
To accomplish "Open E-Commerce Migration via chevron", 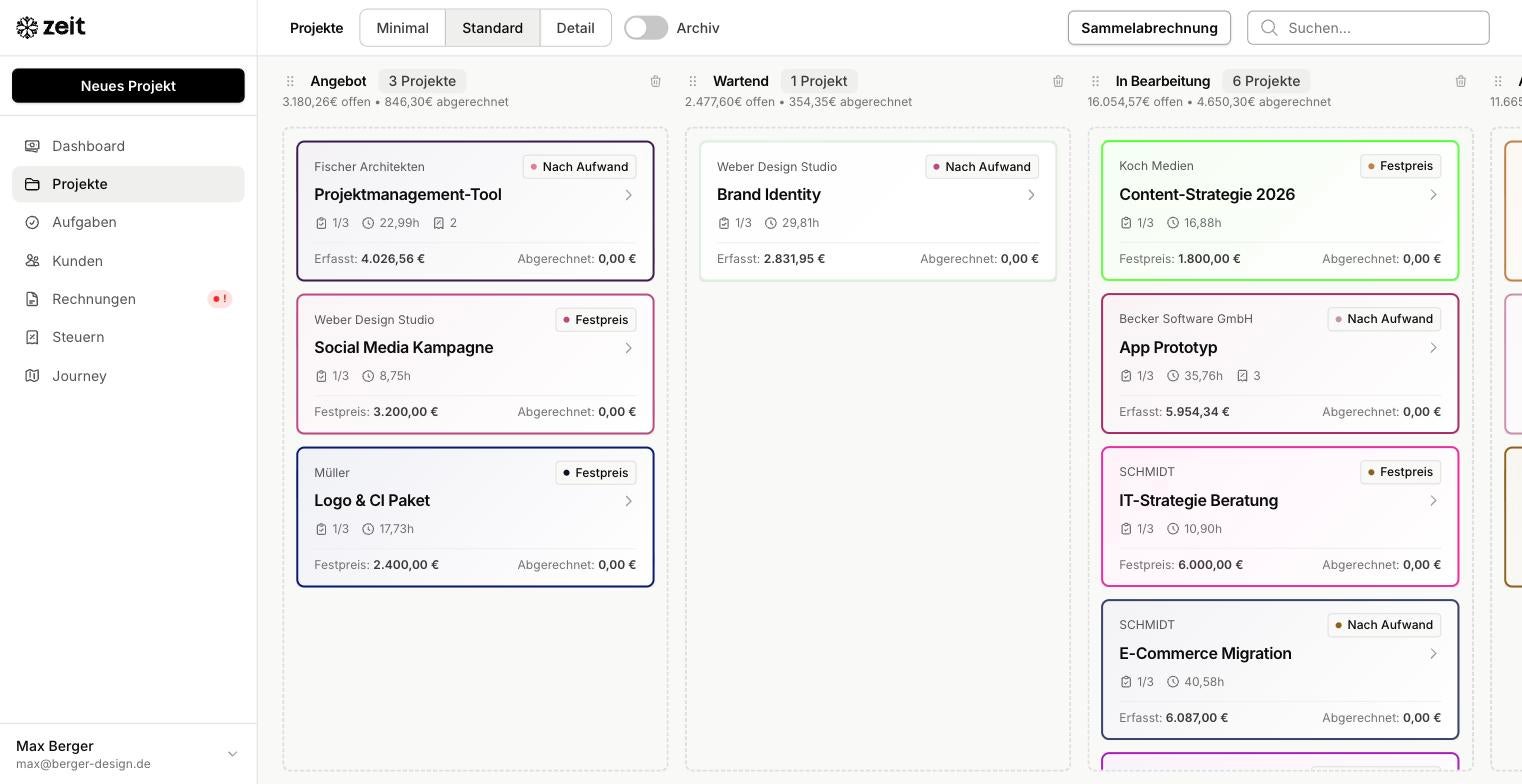I will pos(1433,654).
